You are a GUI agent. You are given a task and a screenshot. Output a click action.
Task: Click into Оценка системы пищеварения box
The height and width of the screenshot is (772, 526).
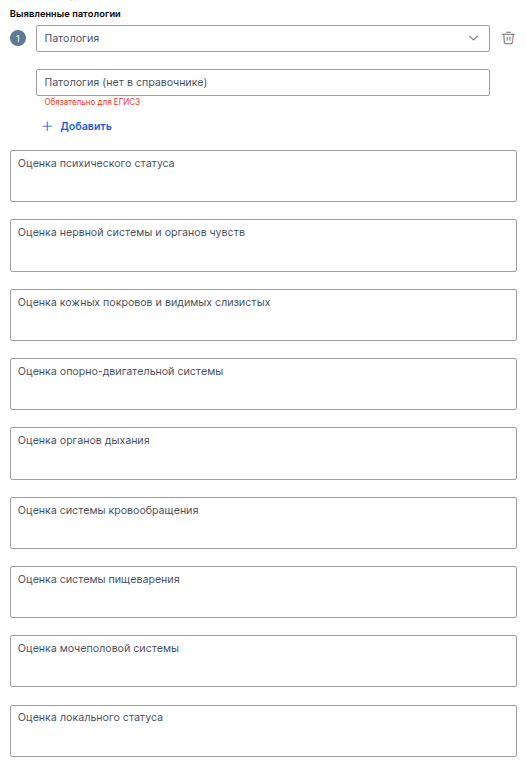point(263,592)
